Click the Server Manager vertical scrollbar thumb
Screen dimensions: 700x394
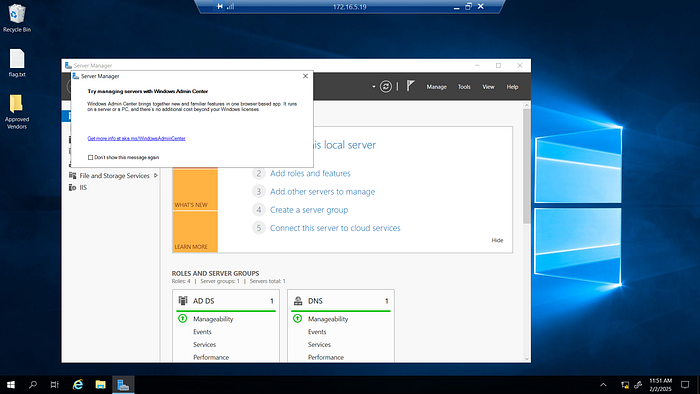(x=527, y=166)
